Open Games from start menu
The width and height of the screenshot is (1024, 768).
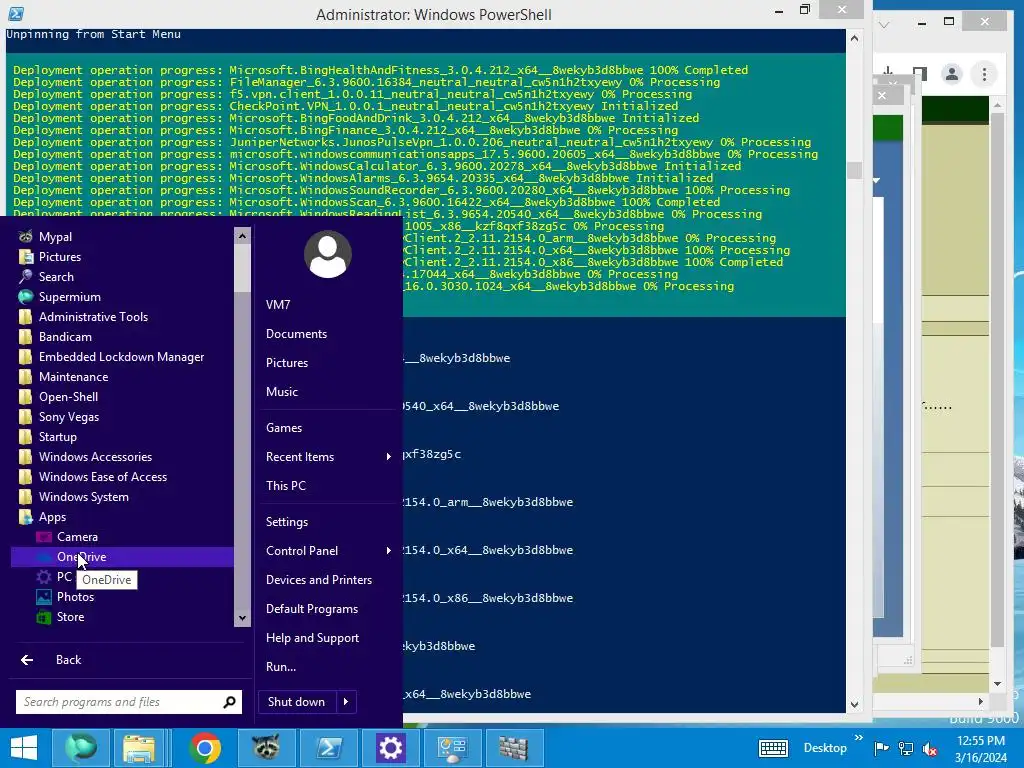(x=283, y=428)
